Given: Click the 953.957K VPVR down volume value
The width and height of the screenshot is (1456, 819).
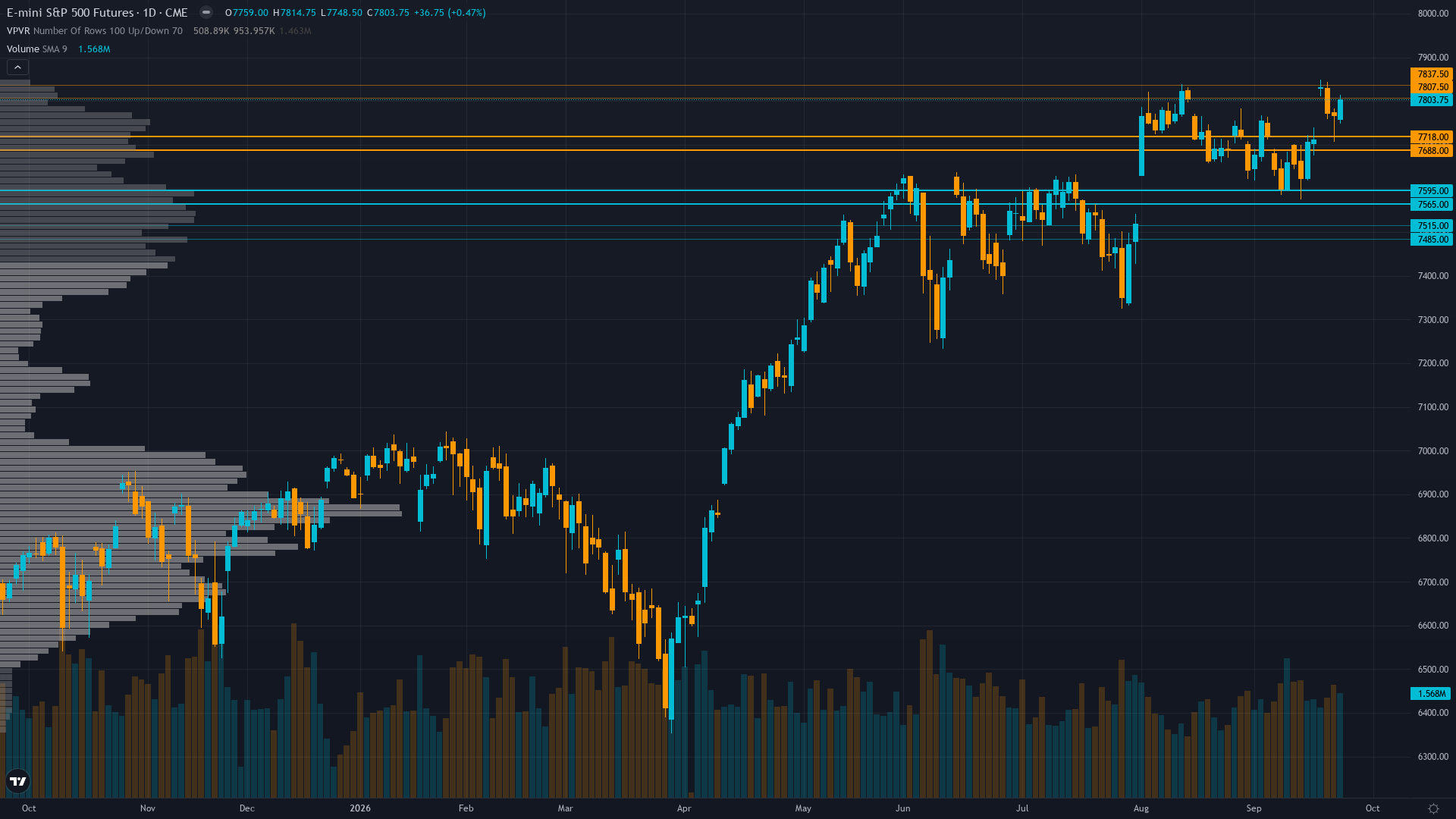Looking at the screenshot, I should [x=254, y=31].
